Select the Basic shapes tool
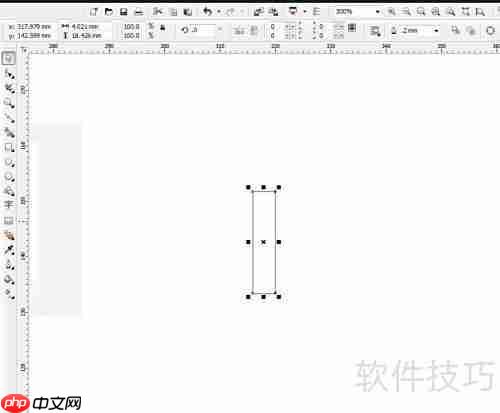500x413 pixels. [9, 191]
